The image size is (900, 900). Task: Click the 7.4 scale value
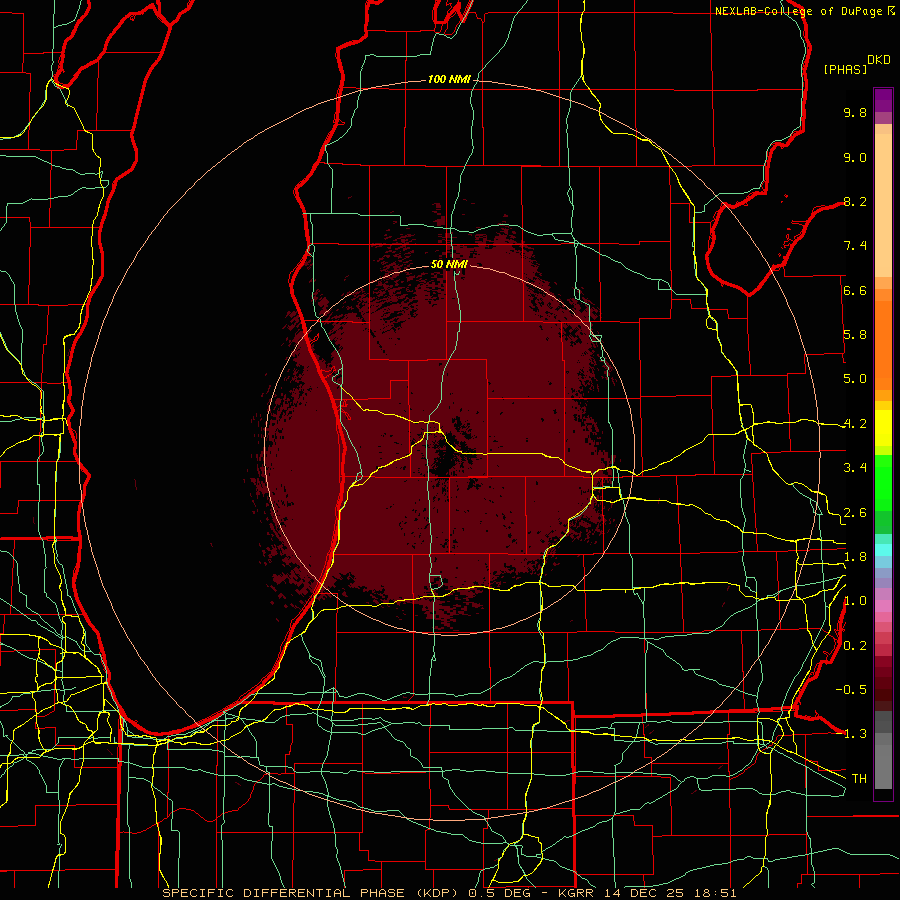(855, 246)
